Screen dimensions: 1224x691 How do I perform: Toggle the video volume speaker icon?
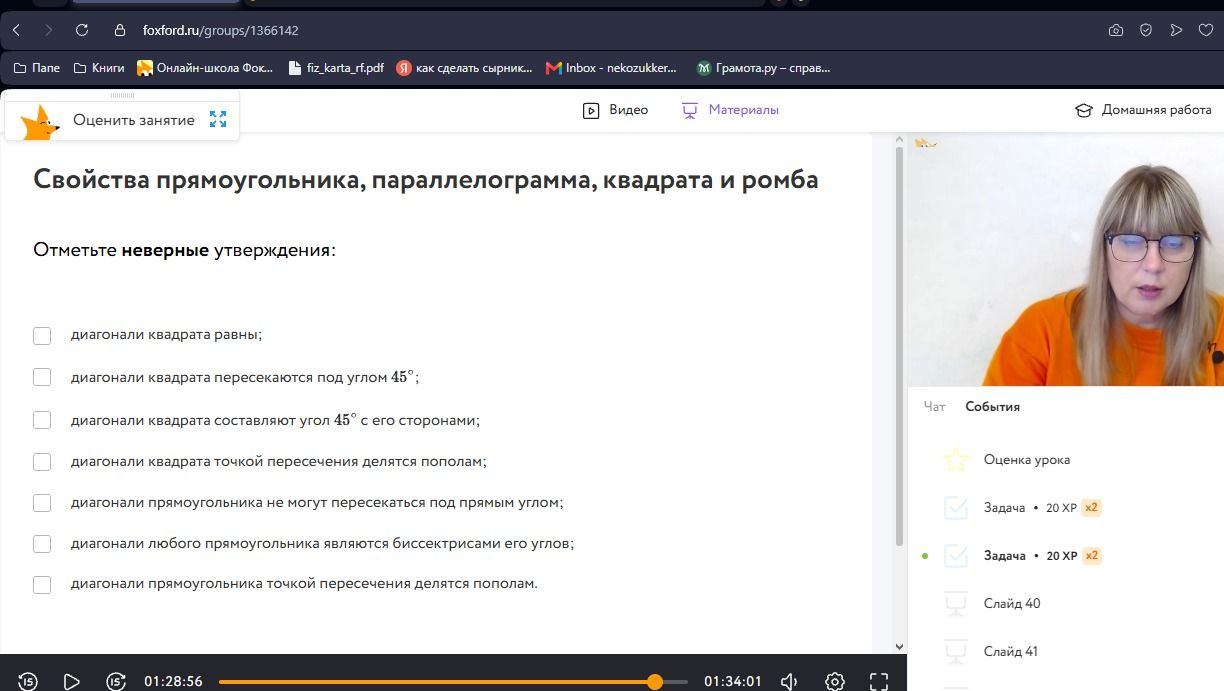(x=789, y=682)
